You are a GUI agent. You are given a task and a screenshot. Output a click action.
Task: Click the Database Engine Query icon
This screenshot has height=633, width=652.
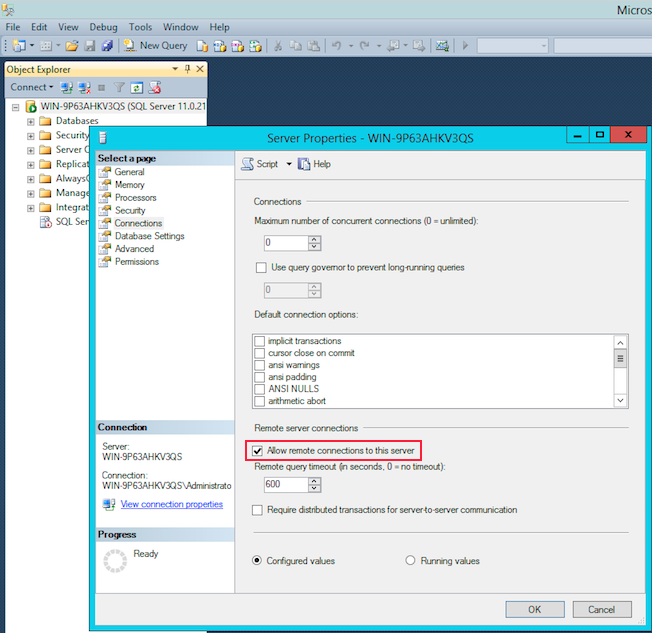click(203, 46)
